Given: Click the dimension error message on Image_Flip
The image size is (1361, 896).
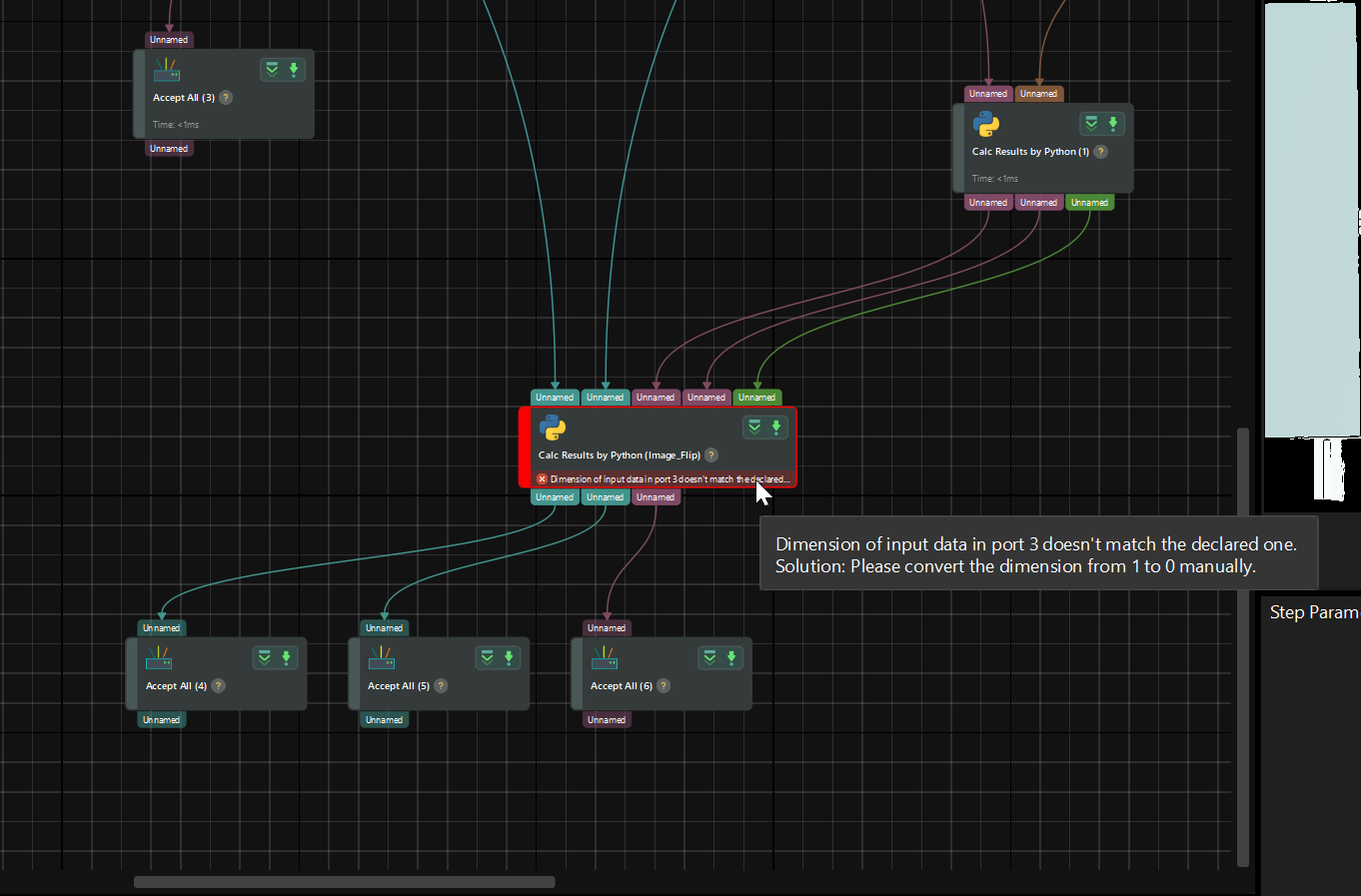Looking at the screenshot, I should (x=670, y=479).
